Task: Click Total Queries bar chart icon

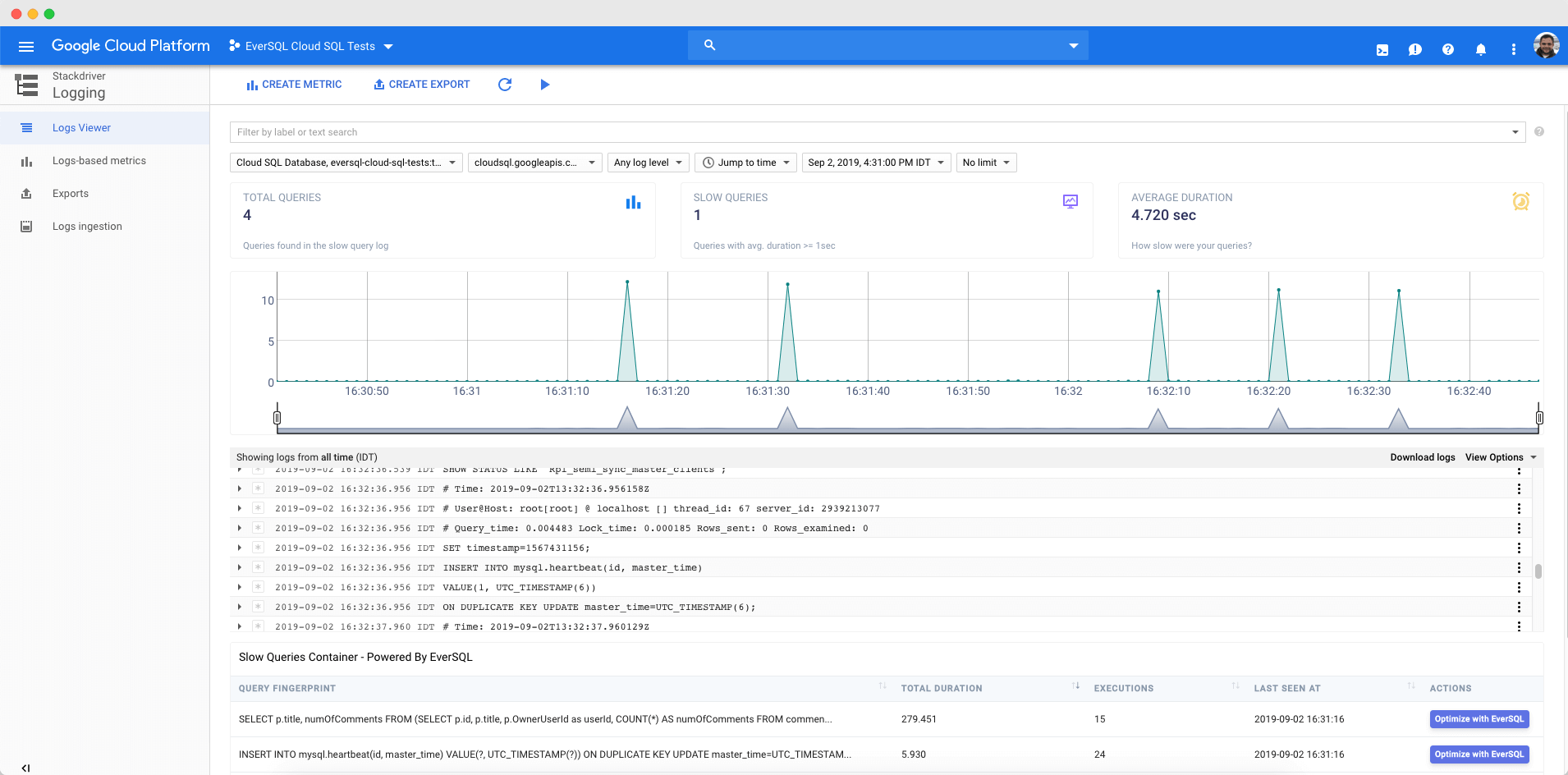Action: coord(633,202)
